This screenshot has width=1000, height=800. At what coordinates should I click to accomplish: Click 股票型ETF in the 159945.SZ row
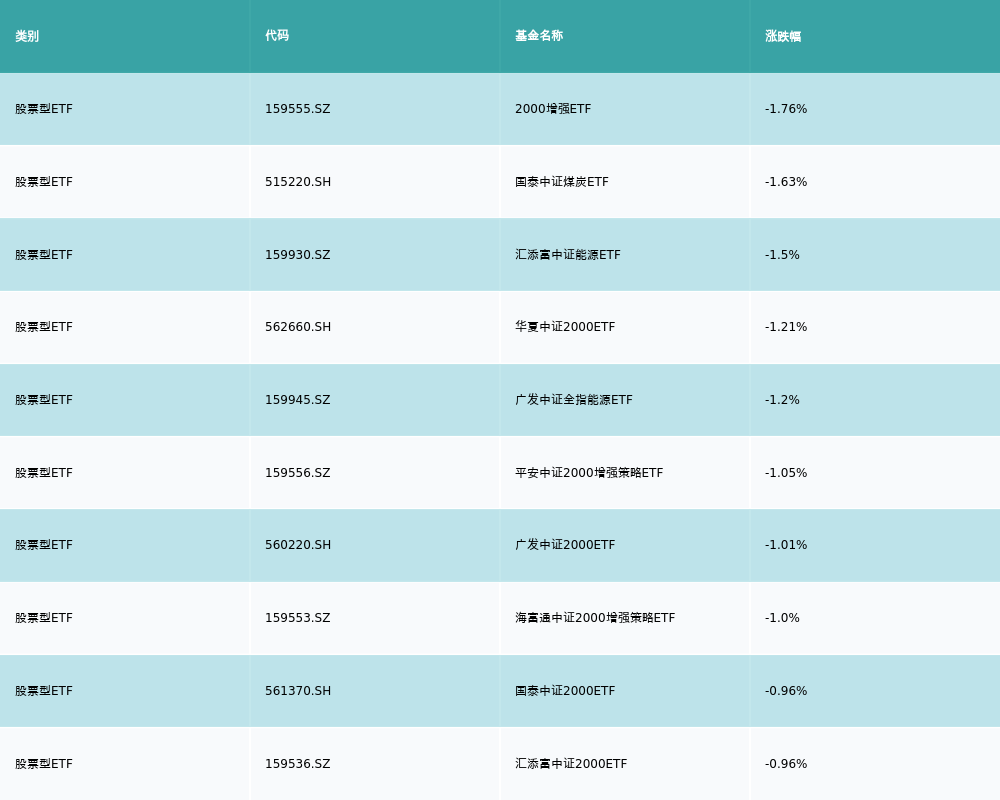coord(44,400)
